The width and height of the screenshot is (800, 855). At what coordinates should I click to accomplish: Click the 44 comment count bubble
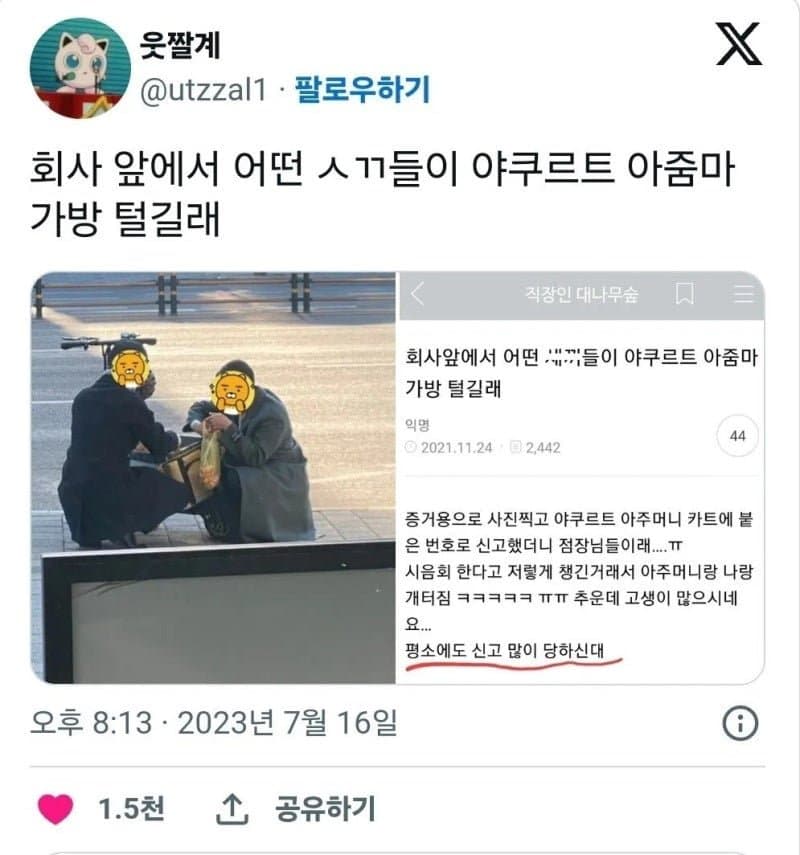[737, 436]
